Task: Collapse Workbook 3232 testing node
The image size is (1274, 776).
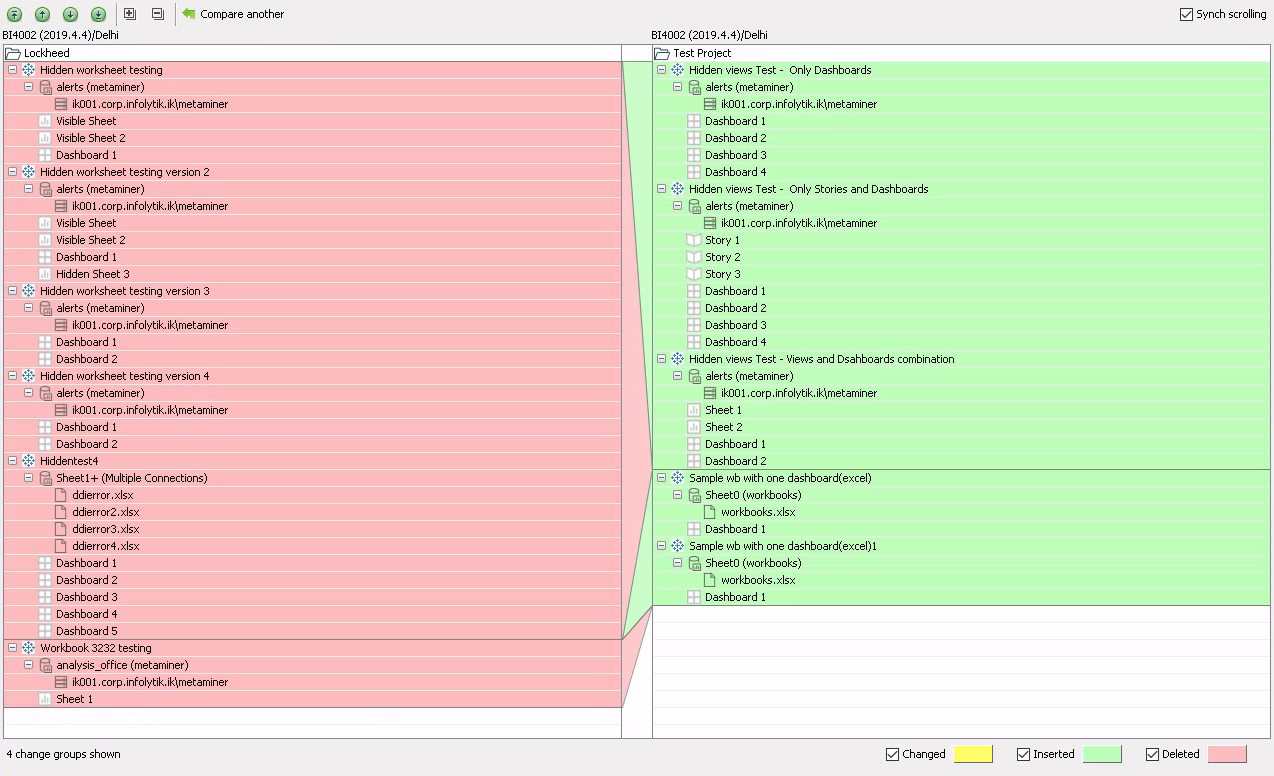Action: point(13,648)
